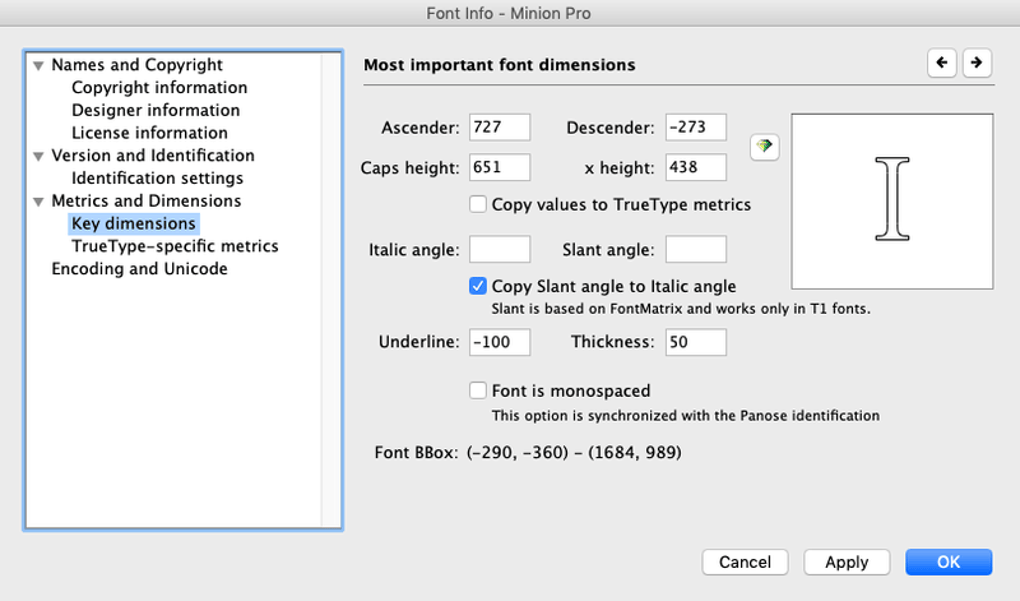Click the glyph preview box
The height and width of the screenshot is (601, 1020).
pyautogui.click(x=892, y=201)
